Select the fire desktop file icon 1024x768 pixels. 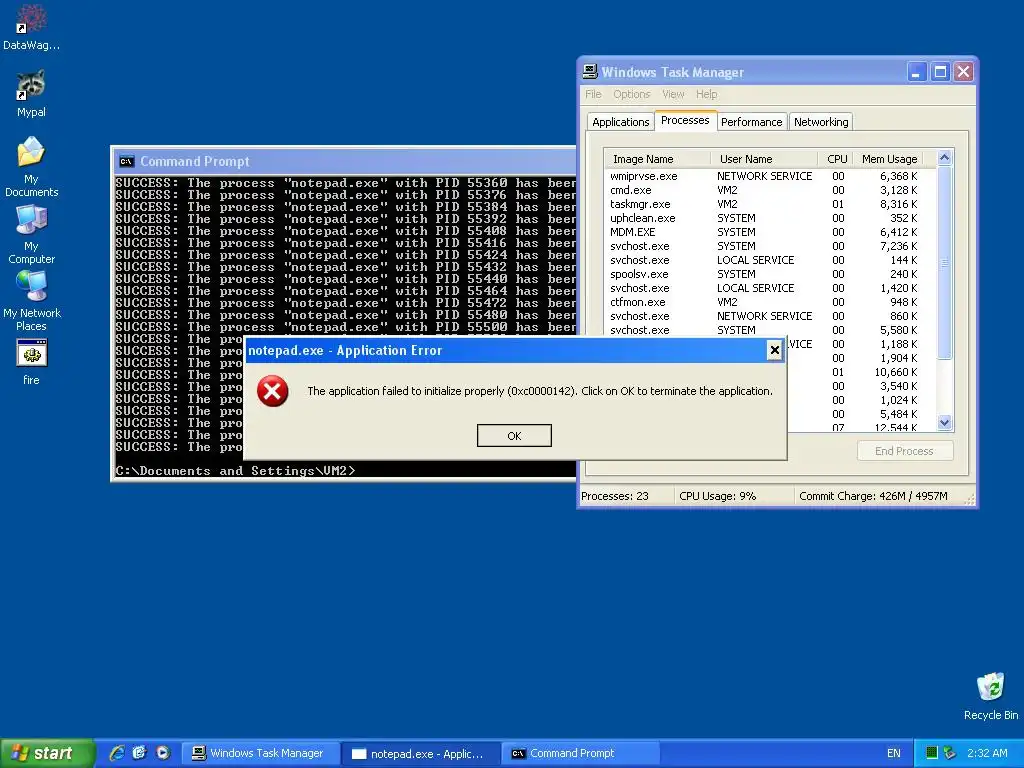[x=31, y=362]
